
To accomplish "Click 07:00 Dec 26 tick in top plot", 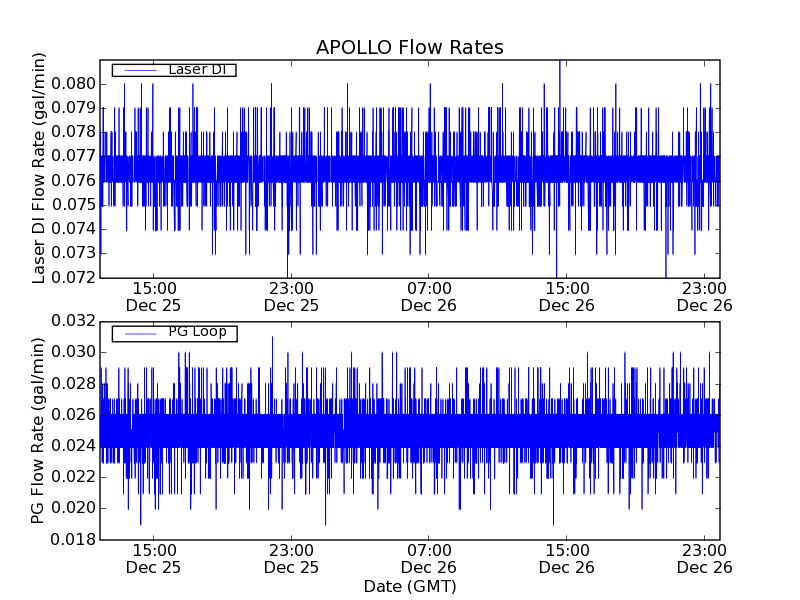I will point(430,296).
